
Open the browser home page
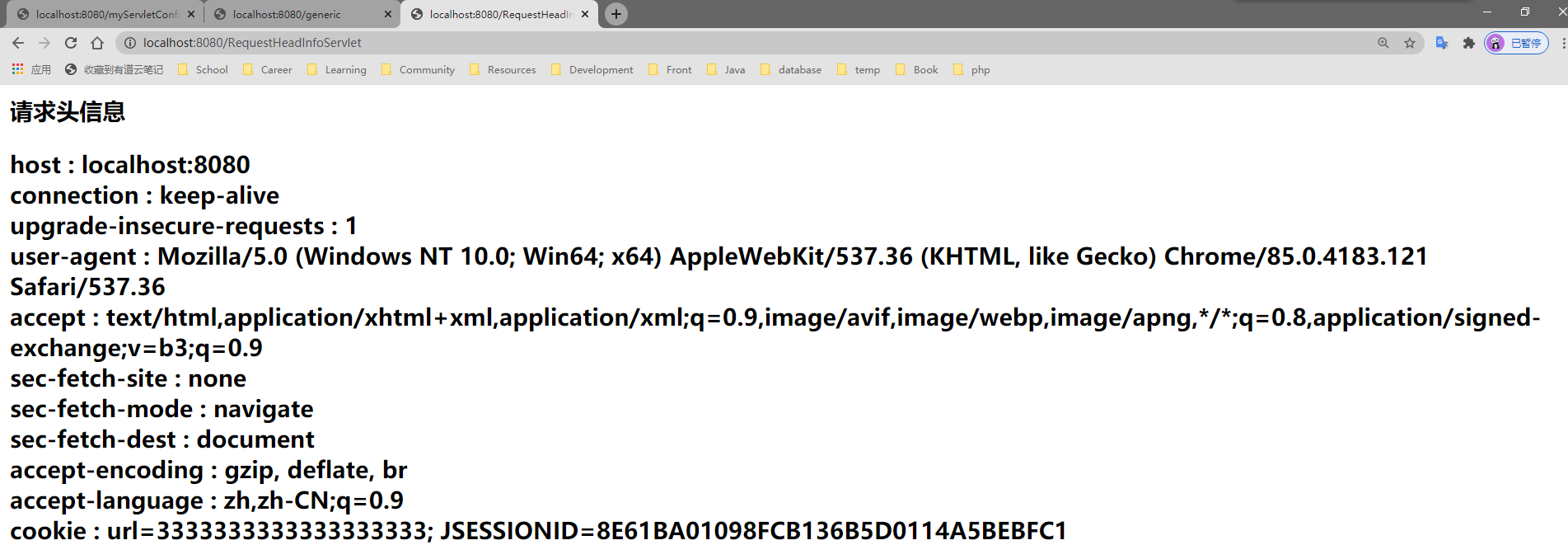[97, 43]
